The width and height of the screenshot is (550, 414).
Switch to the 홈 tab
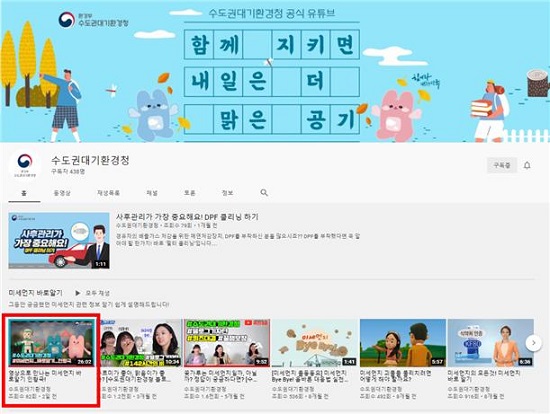point(24,193)
